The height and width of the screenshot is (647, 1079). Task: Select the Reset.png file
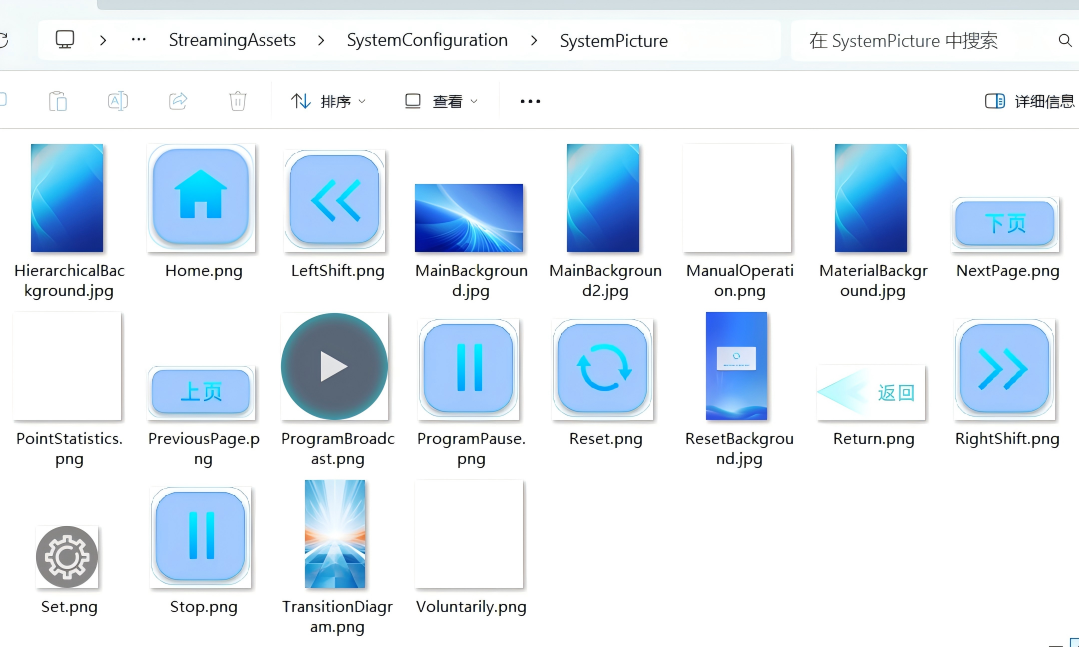click(x=602, y=368)
